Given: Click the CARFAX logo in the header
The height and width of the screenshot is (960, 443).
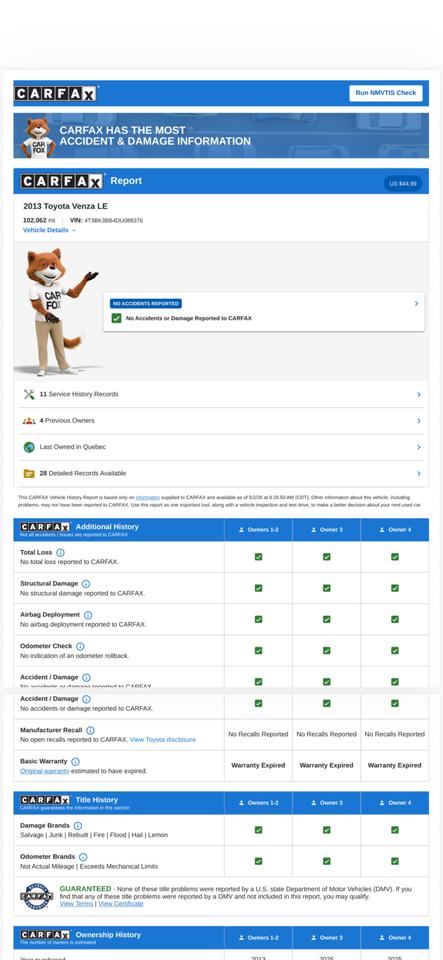Looking at the screenshot, I should pyautogui.click(x=56, y=94).
